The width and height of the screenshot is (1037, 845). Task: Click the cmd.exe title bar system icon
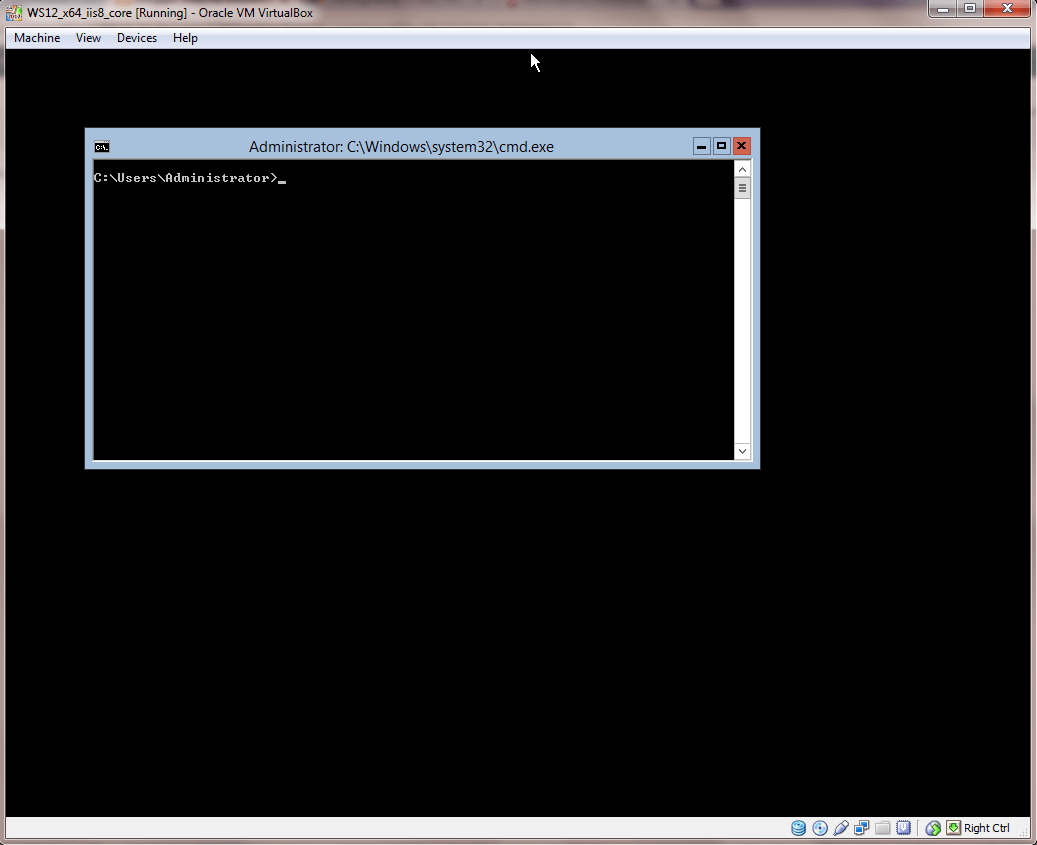[x=101, y=146]
